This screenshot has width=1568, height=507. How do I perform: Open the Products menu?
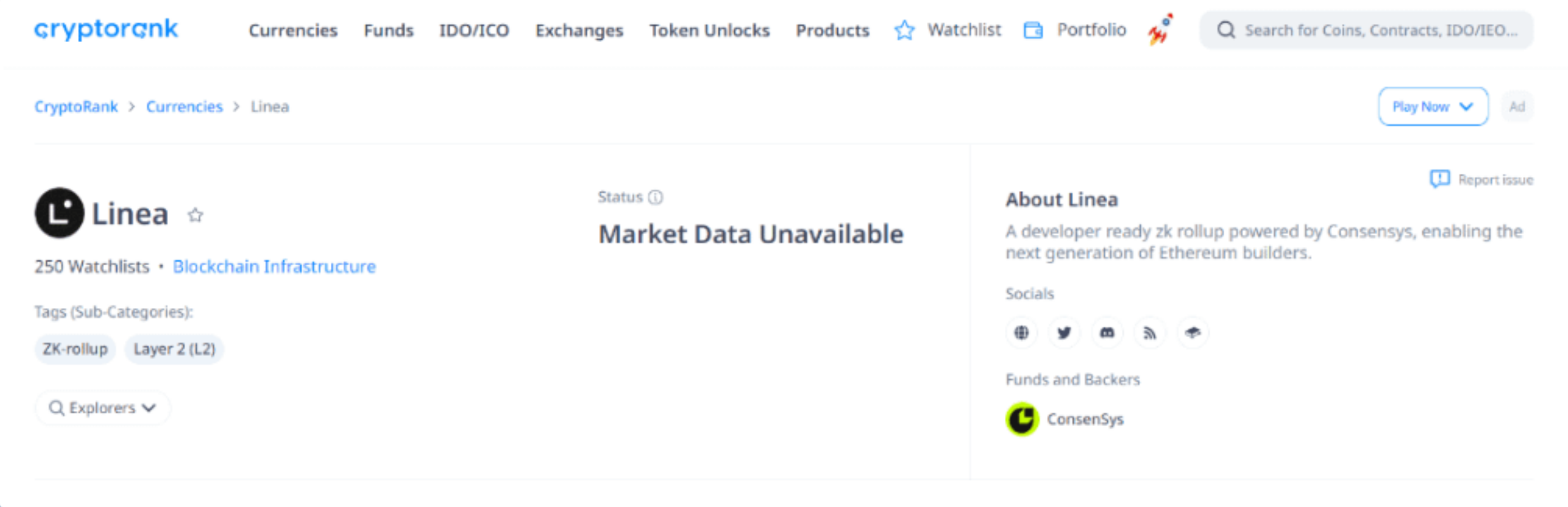coord(832,30)
